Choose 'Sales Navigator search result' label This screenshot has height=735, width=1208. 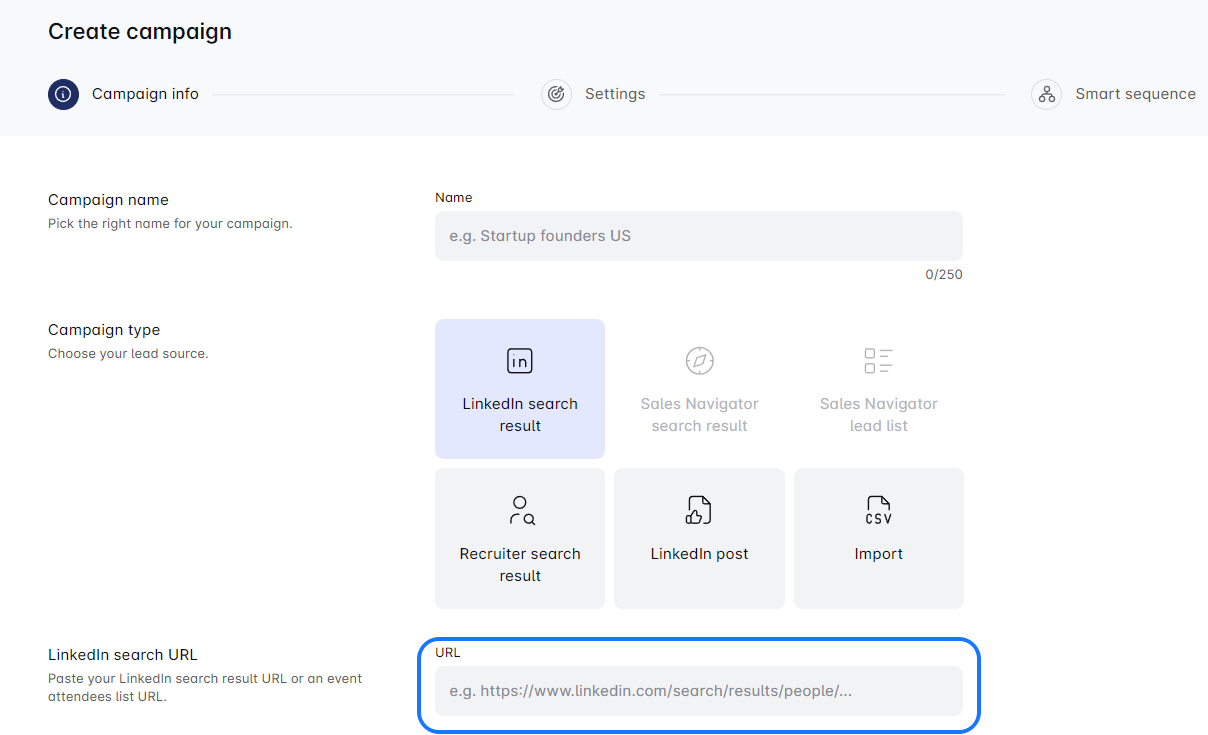[x=699, y=415]
